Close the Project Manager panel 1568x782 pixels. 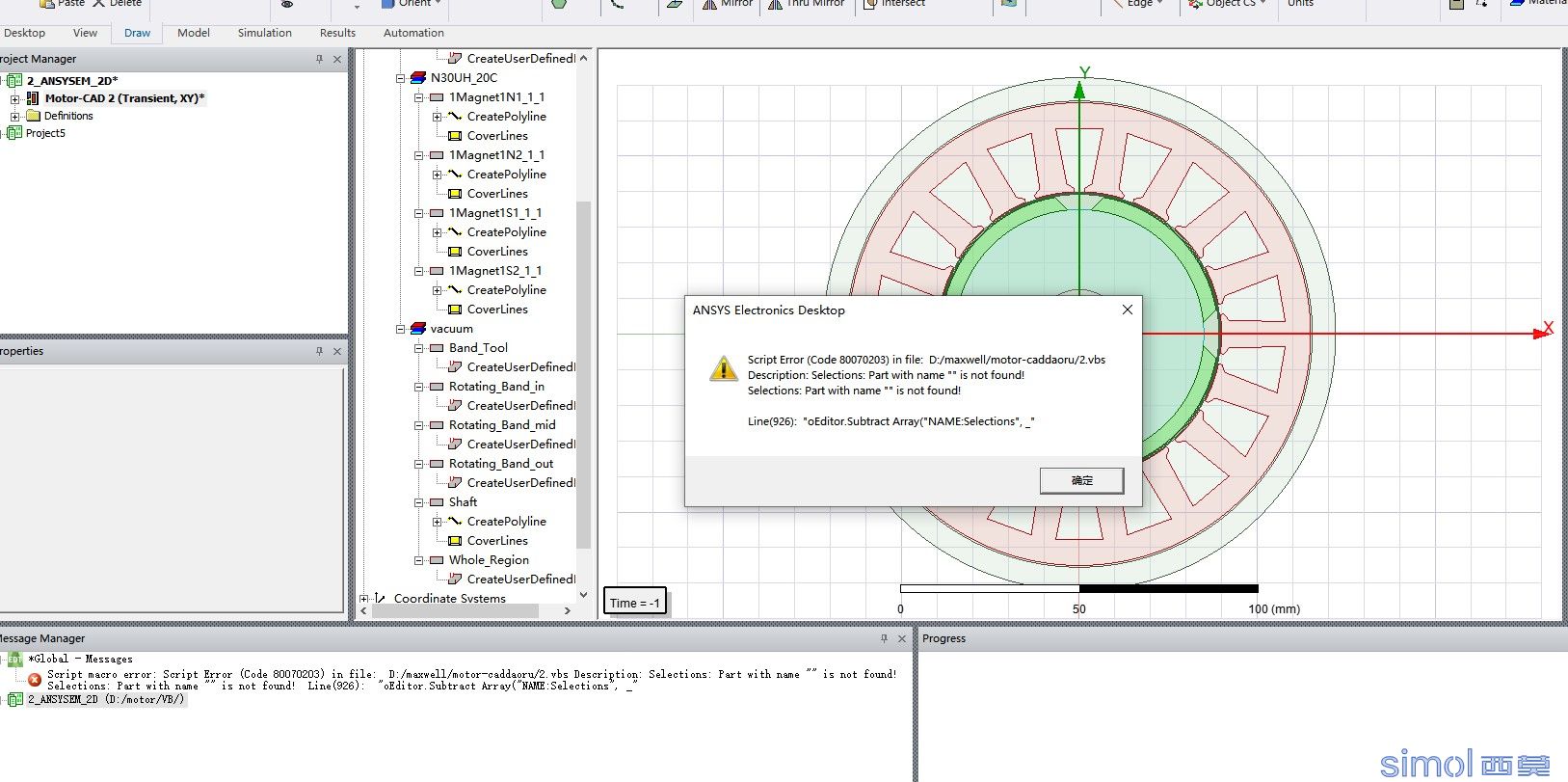click(337, 60)
